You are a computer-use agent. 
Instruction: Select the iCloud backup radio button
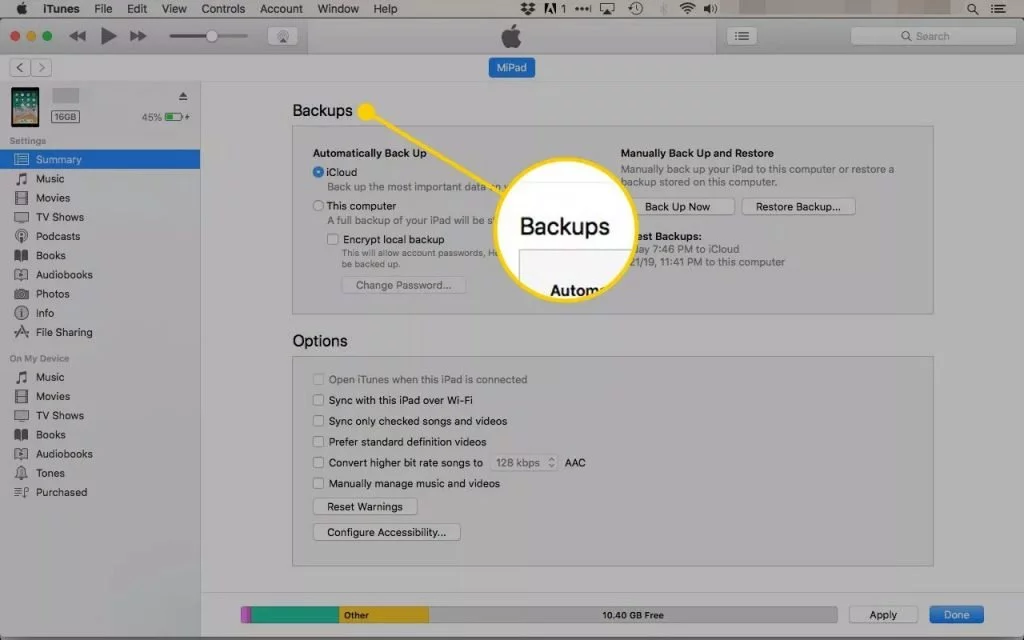(318, 172)
